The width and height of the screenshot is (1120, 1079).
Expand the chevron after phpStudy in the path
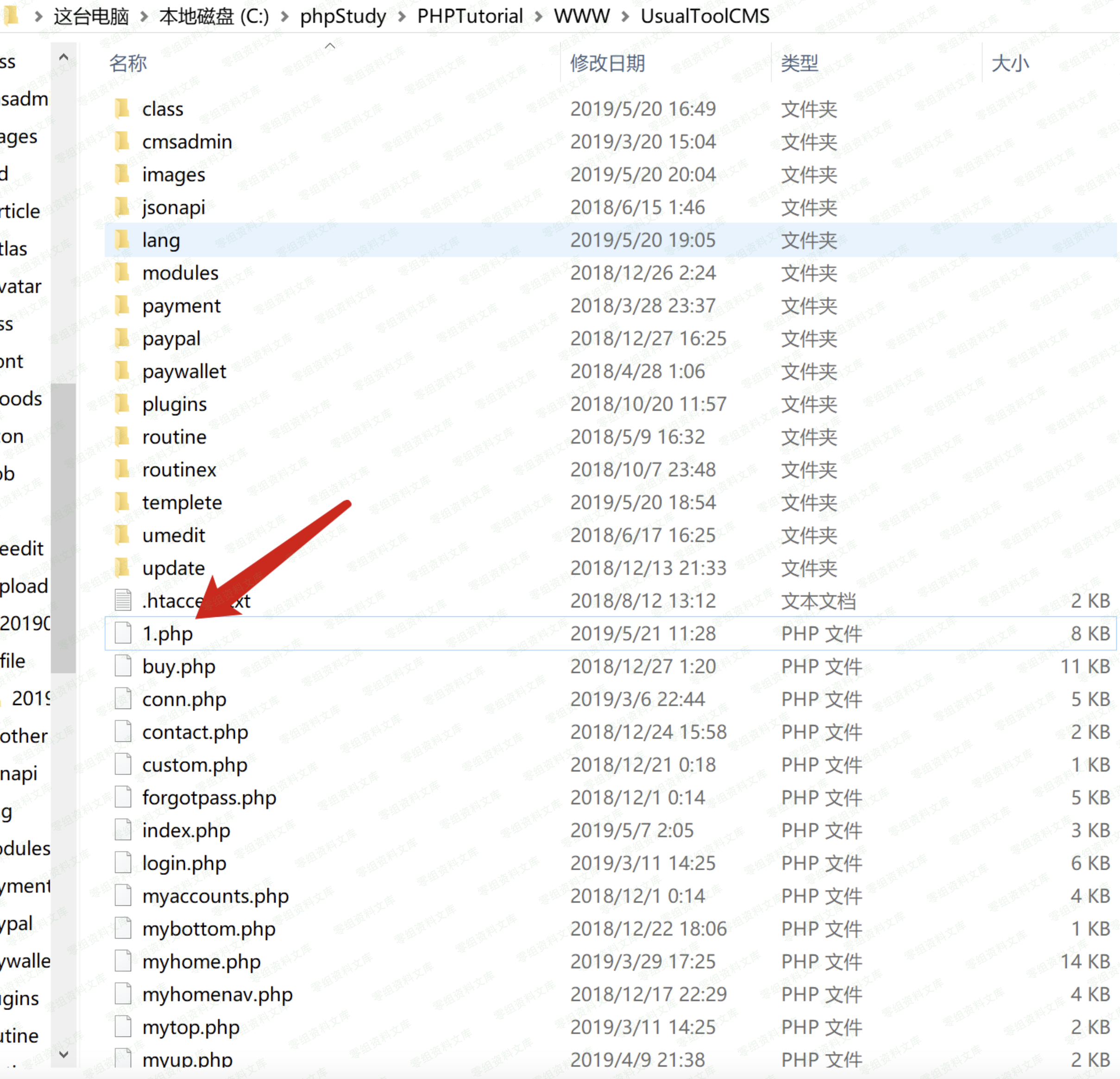[402, 17]
